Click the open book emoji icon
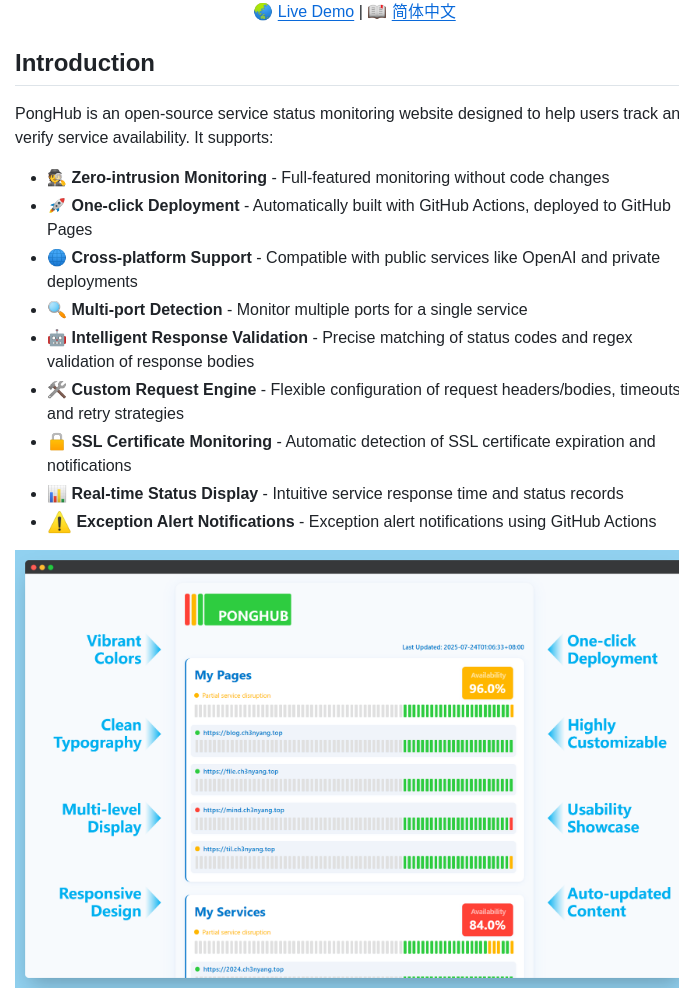 (377, 12)
